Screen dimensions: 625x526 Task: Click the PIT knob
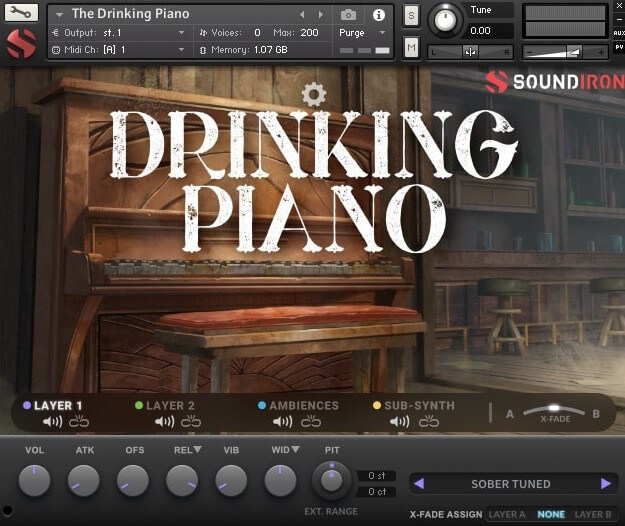click(331, 480)
